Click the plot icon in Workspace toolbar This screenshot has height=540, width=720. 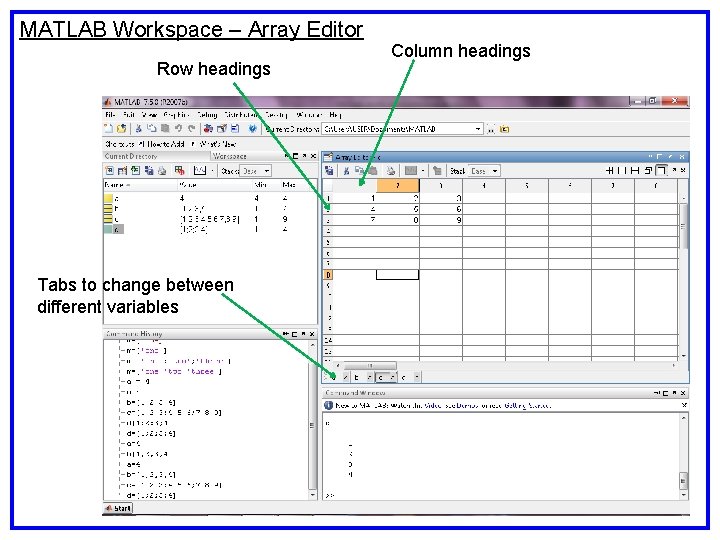pos(200,171)
